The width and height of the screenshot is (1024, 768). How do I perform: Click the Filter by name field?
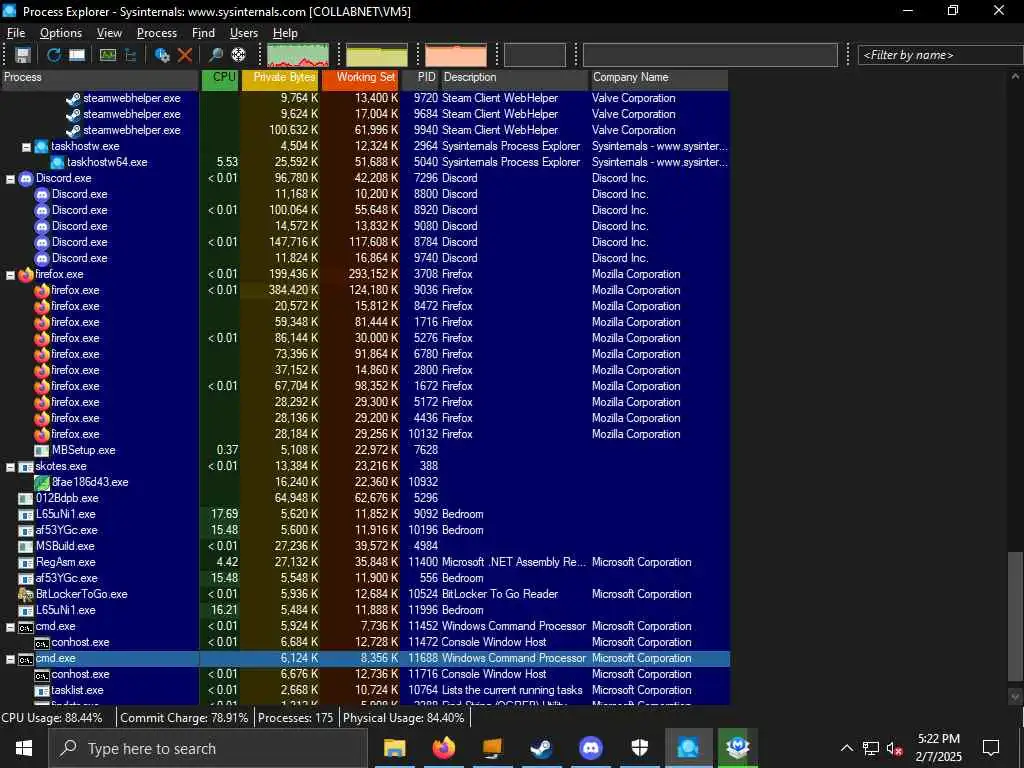[x=940, y=56]
